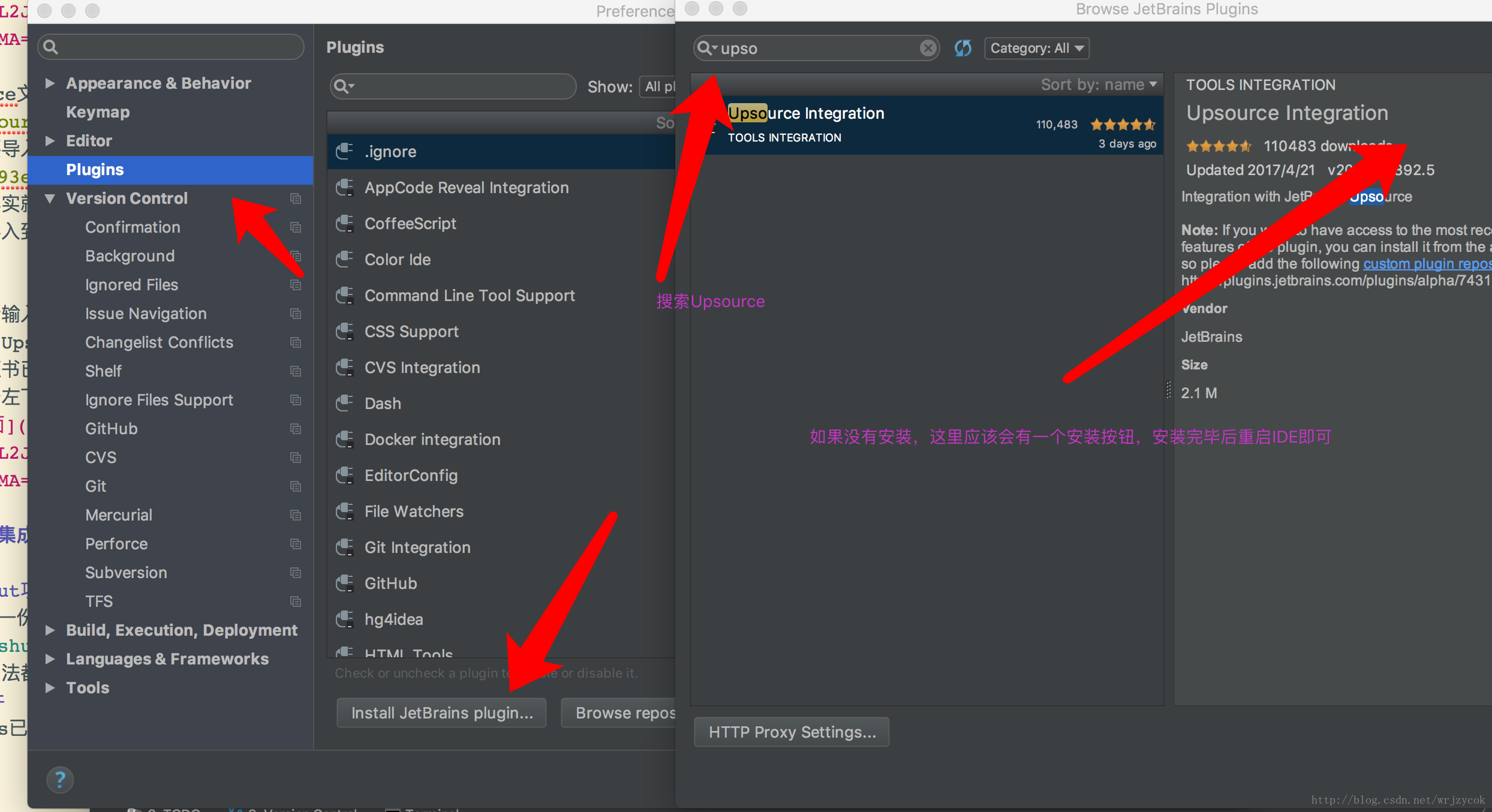Expand Build, Execution, Deployment node
The image size is (1492, 812).
coord(50,630)
